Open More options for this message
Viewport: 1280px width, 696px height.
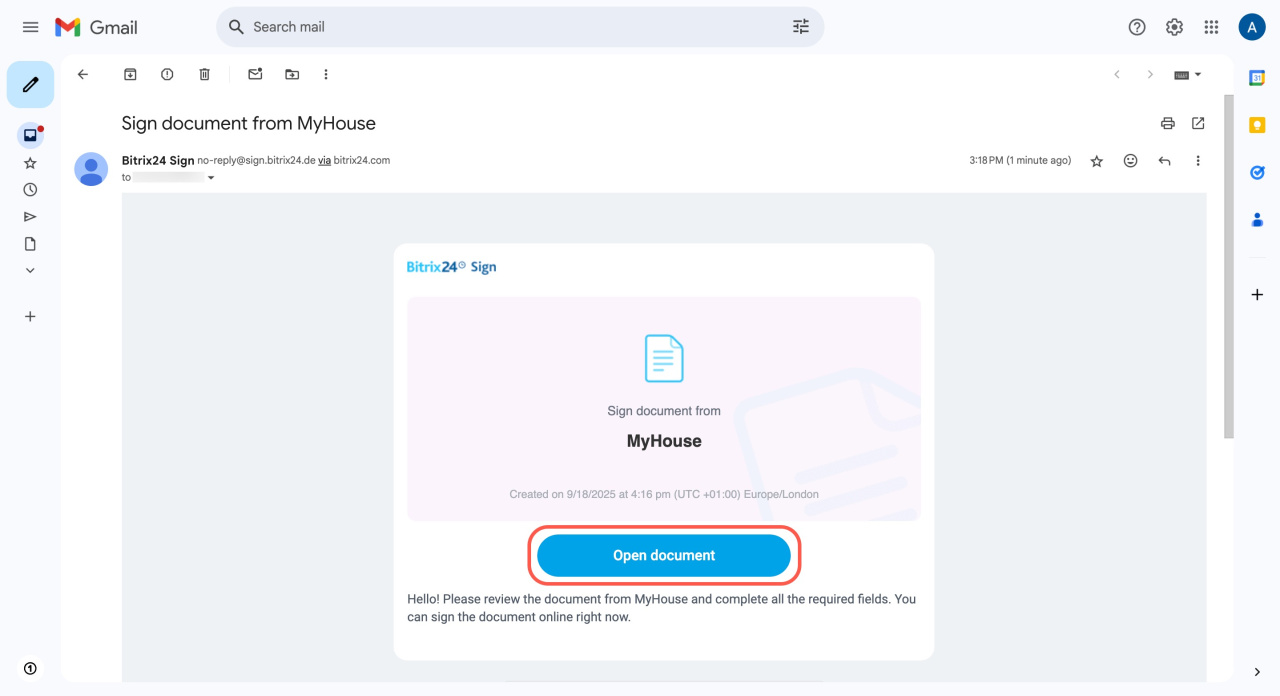tap(1198, 161)
